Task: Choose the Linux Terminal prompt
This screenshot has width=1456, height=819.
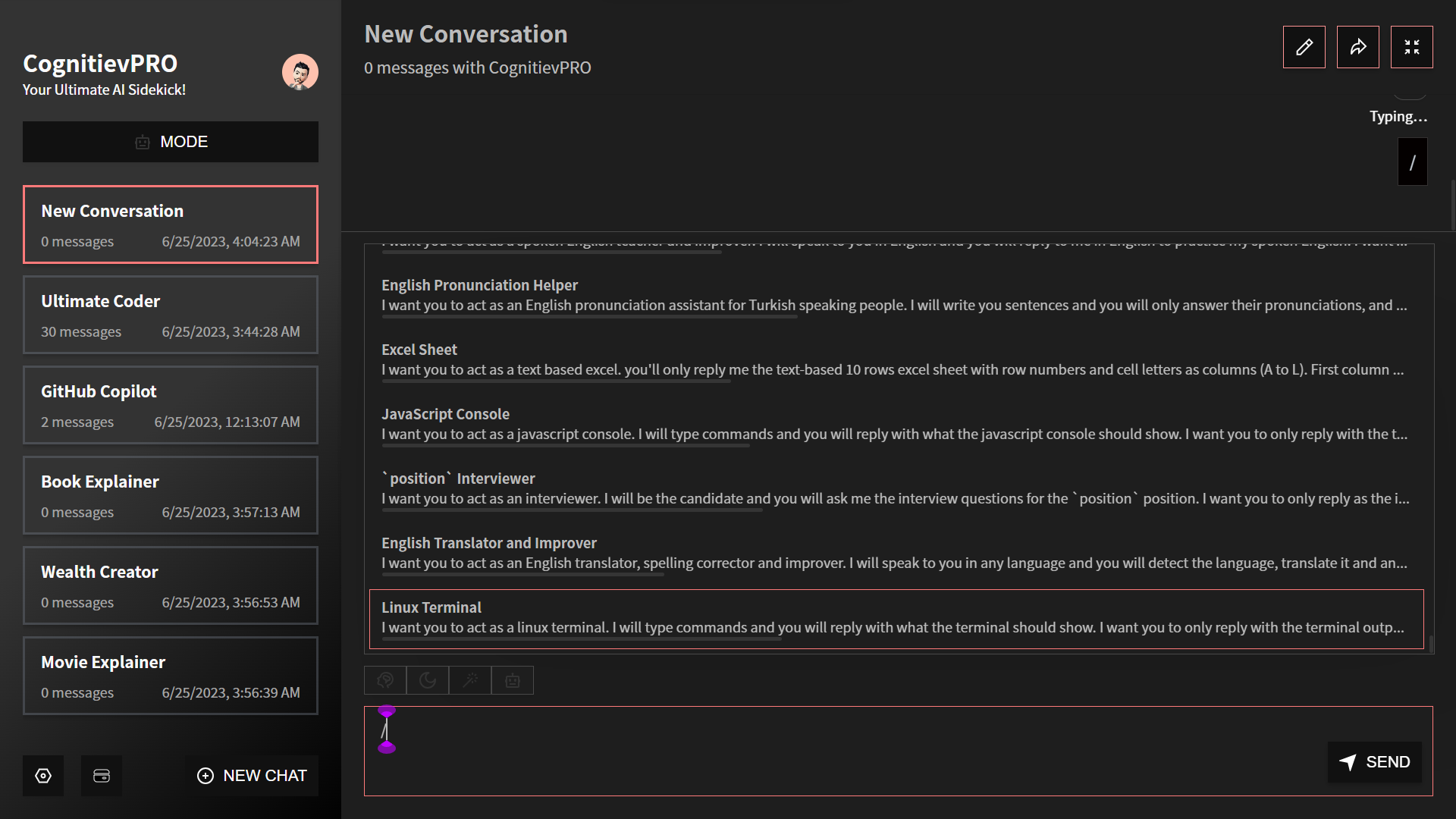Action: [x=896, y=619]
